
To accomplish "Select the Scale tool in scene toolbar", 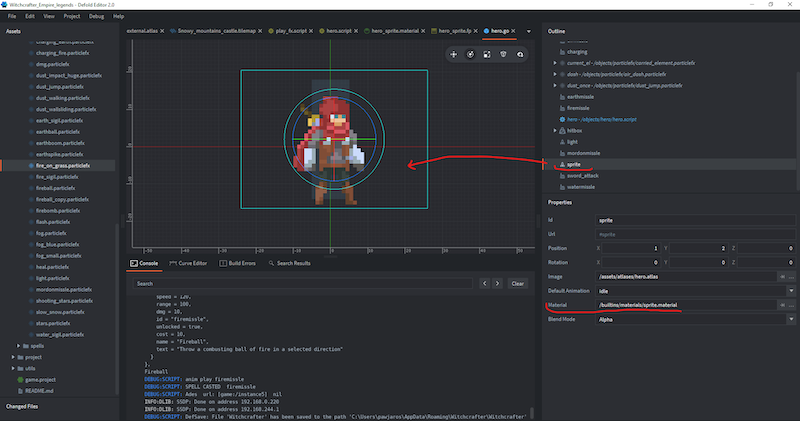I will (487, 53).
